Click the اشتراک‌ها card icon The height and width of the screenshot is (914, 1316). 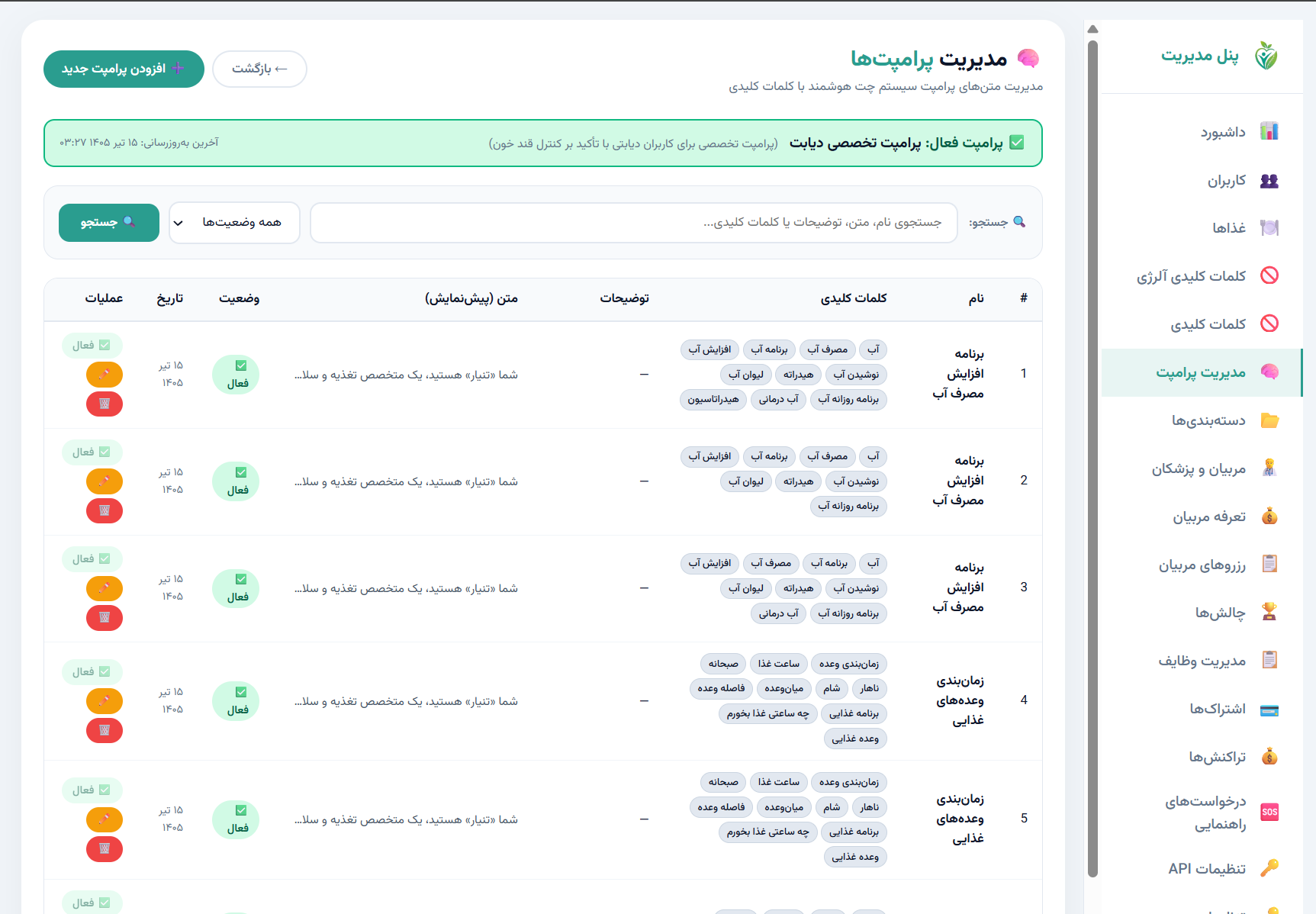point(1269,710)
